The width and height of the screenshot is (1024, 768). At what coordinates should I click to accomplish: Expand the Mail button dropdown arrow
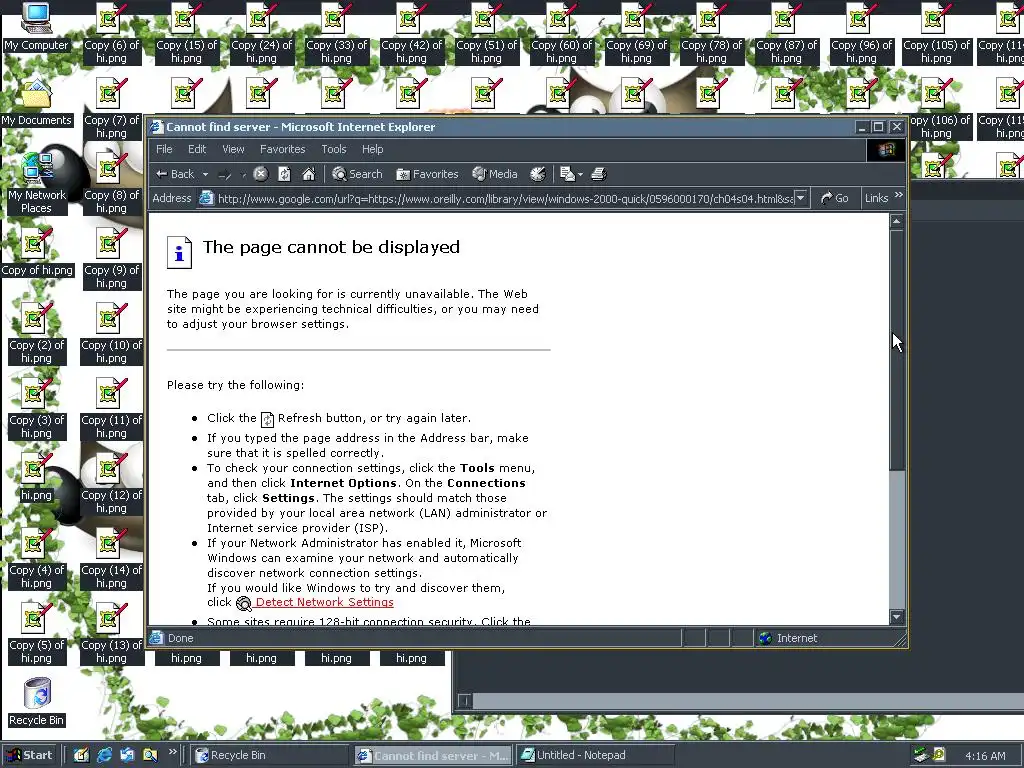point(580,174)
